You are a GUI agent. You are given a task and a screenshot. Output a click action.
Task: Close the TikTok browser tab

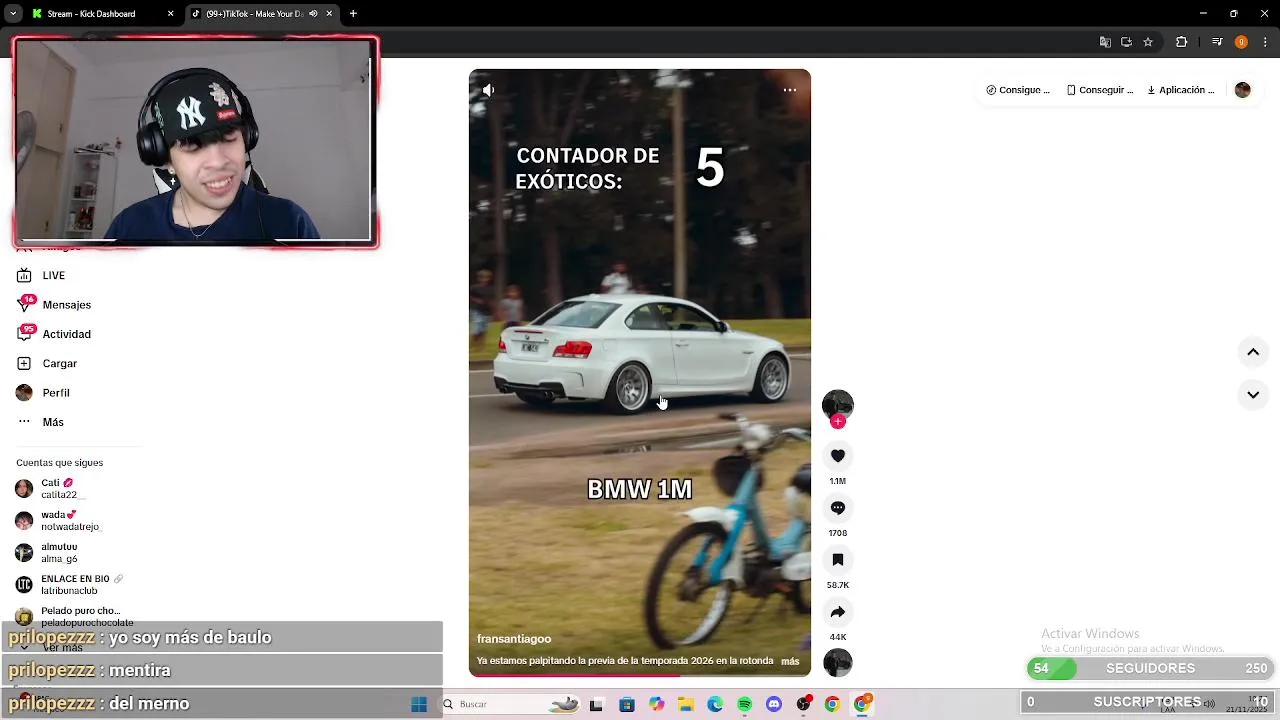pyautogui.click(x=329, y=14)
